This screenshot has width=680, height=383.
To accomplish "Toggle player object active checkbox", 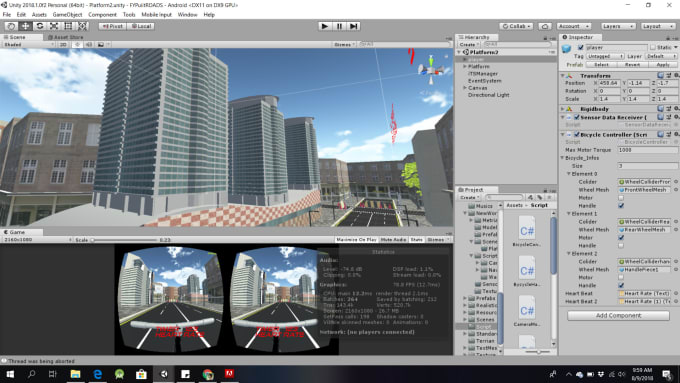I will point(580,47).
